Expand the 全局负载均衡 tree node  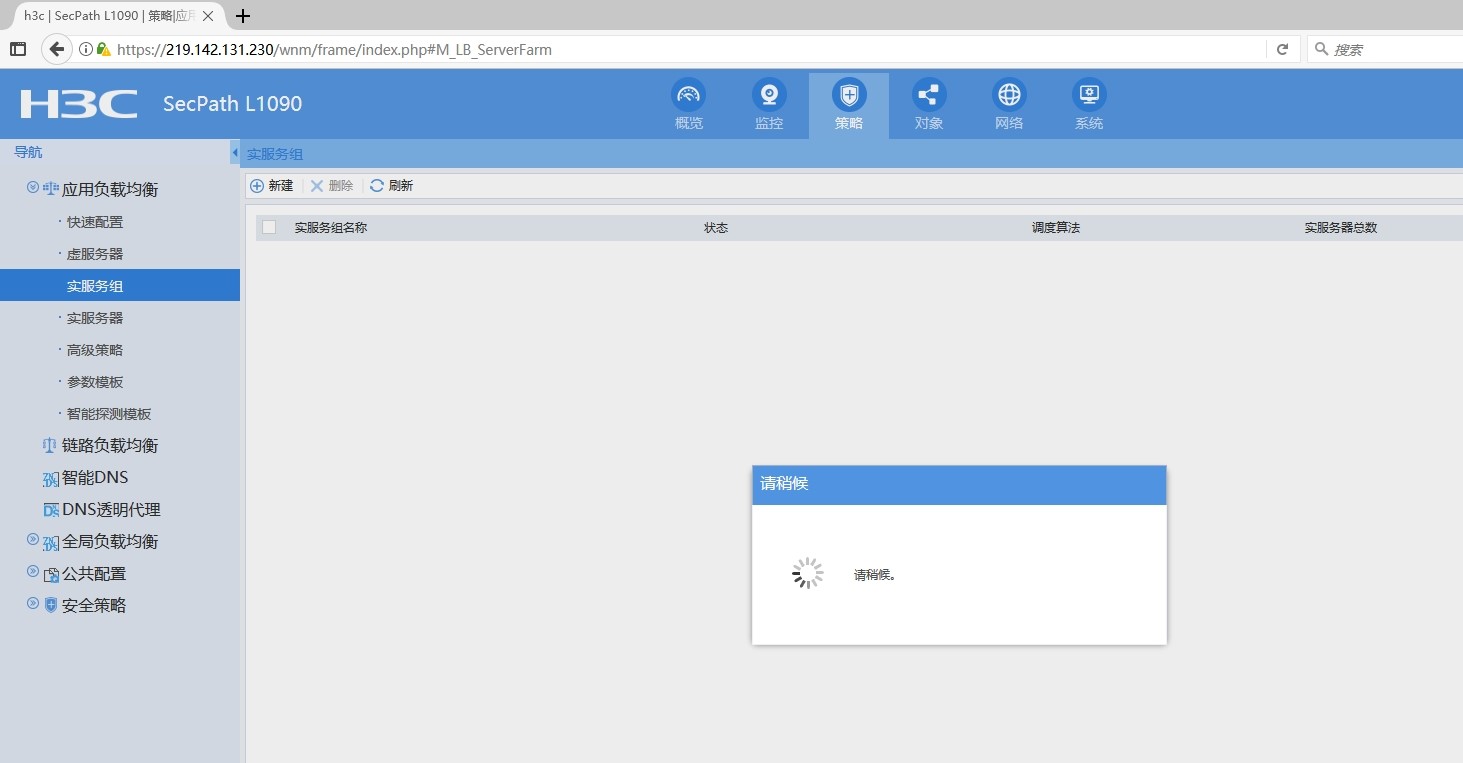click(x=33, y=540)
